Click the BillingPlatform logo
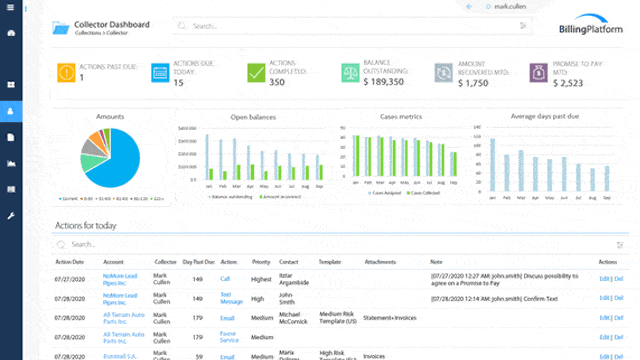The height and width of the screenshot is (360, 640). pos(591,24)
